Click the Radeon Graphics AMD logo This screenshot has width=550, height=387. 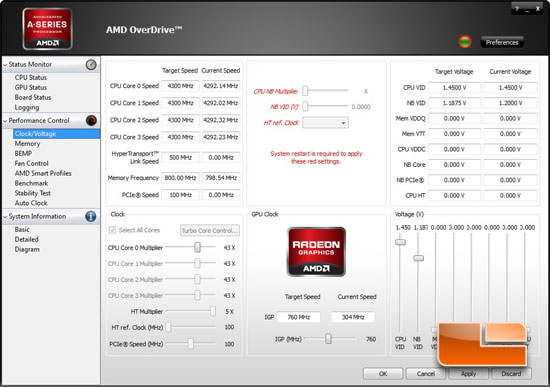click(x=316, y=252)
